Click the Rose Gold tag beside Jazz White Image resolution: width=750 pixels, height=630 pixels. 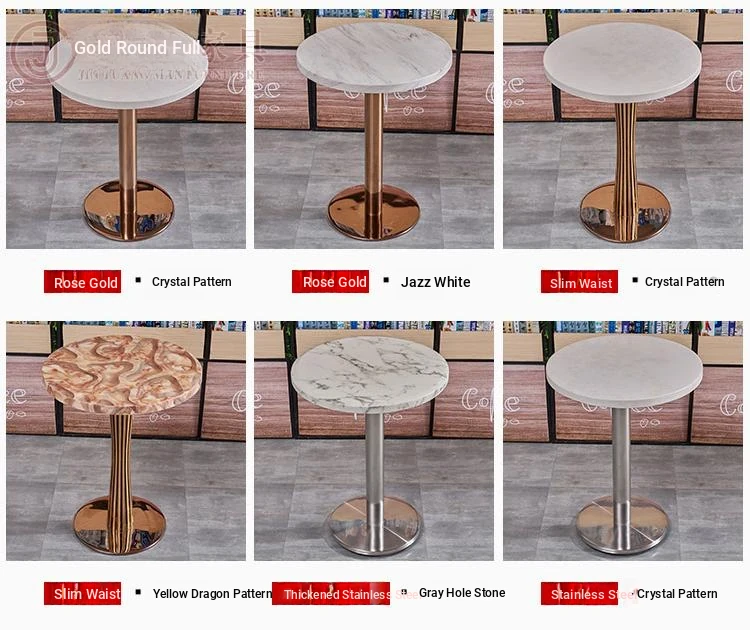click(x=331, y=282)
